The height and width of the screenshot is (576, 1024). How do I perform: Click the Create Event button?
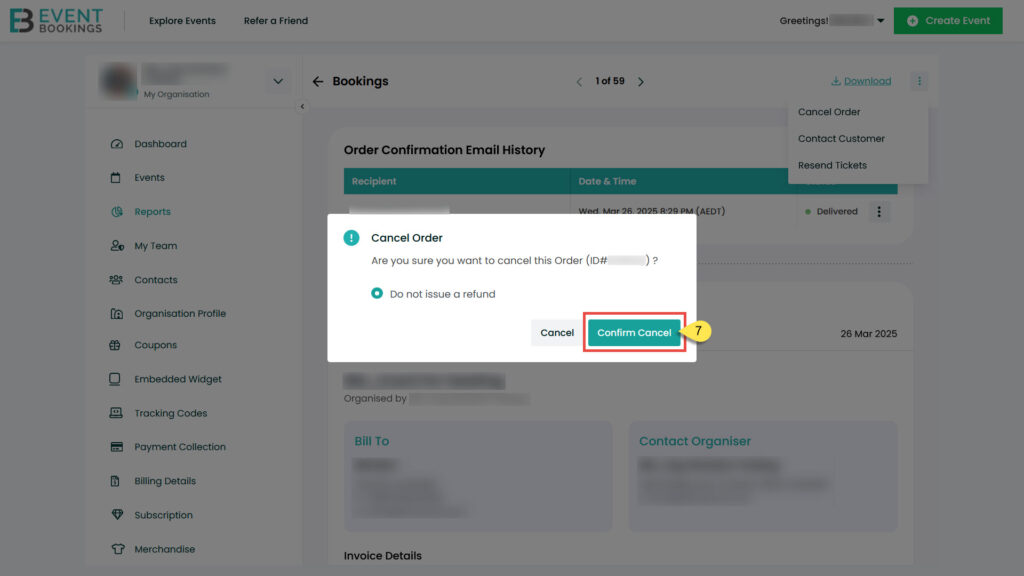point(947,21)
